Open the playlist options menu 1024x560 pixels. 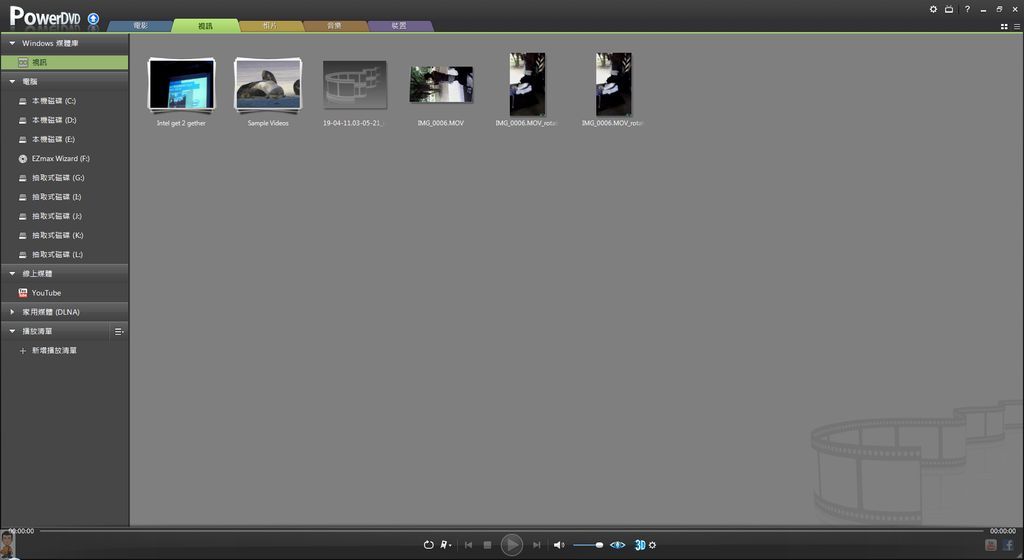click(119, 332)
